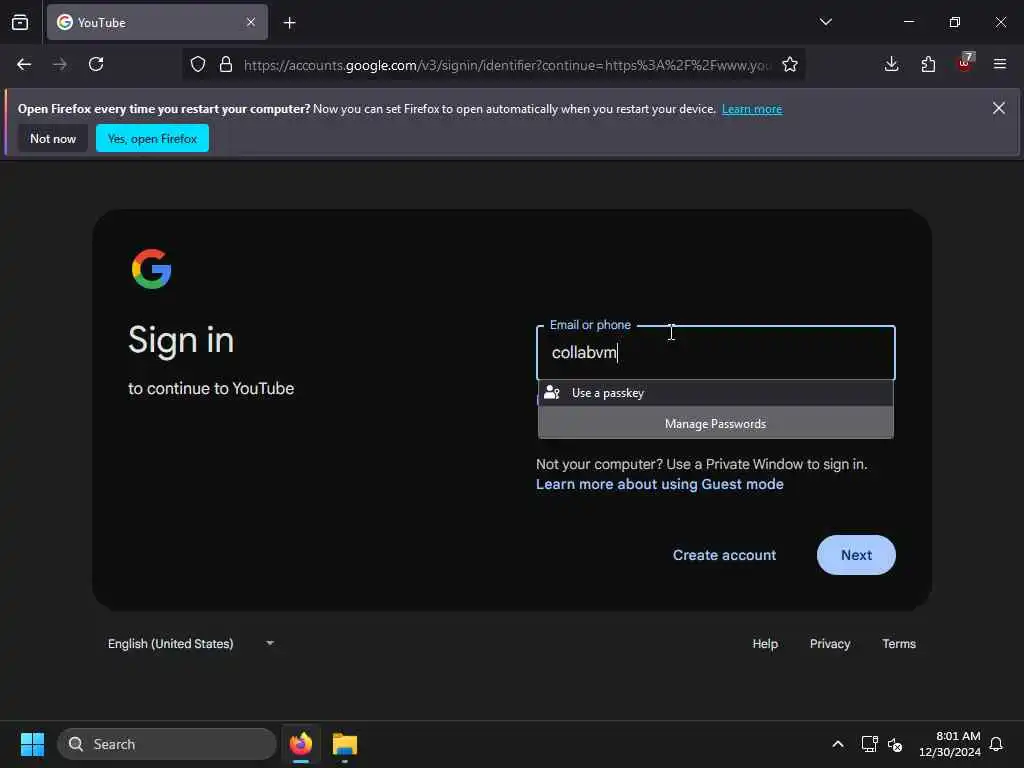
Task: Open the notifications bell icon
Action: (x=996, y=744)
